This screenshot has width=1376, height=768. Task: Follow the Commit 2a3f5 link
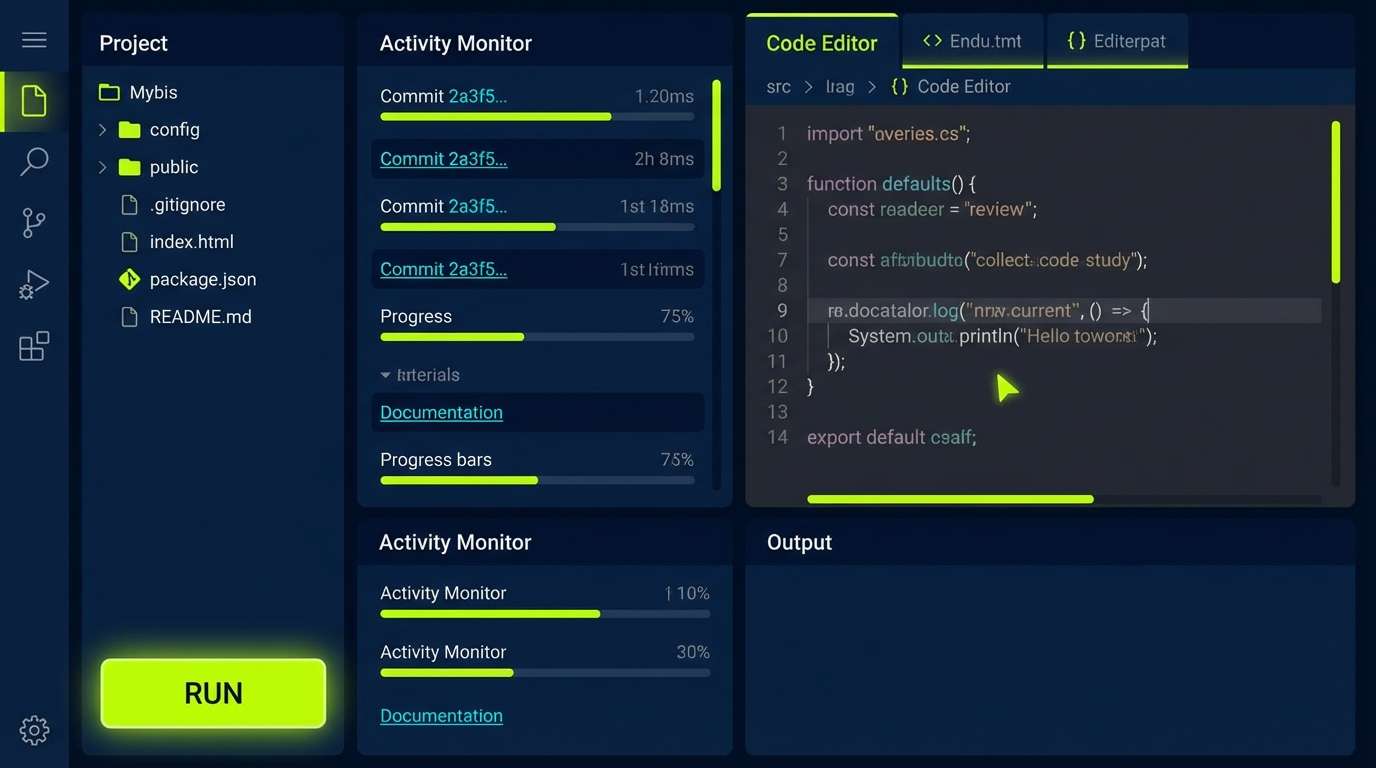pyautogui.click(x=443, y=158)
